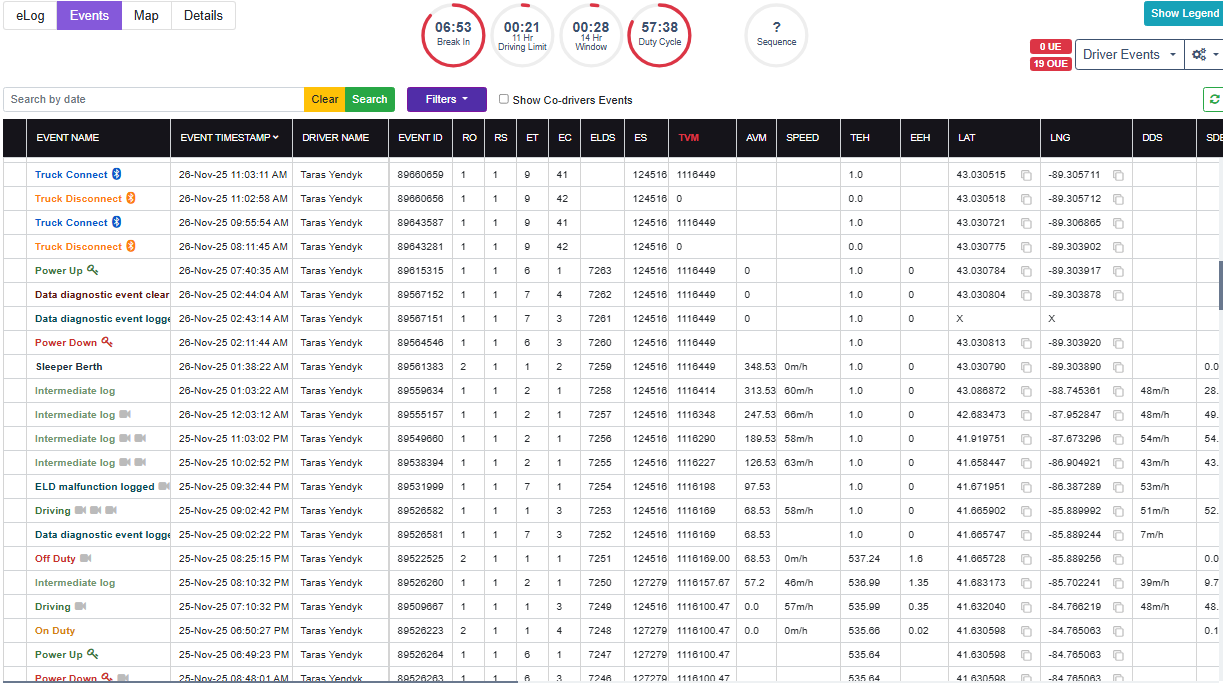The width and height of the screenshot is (1223, 683).
Task: Click the green Search button
Action: (x=370, y=99)
